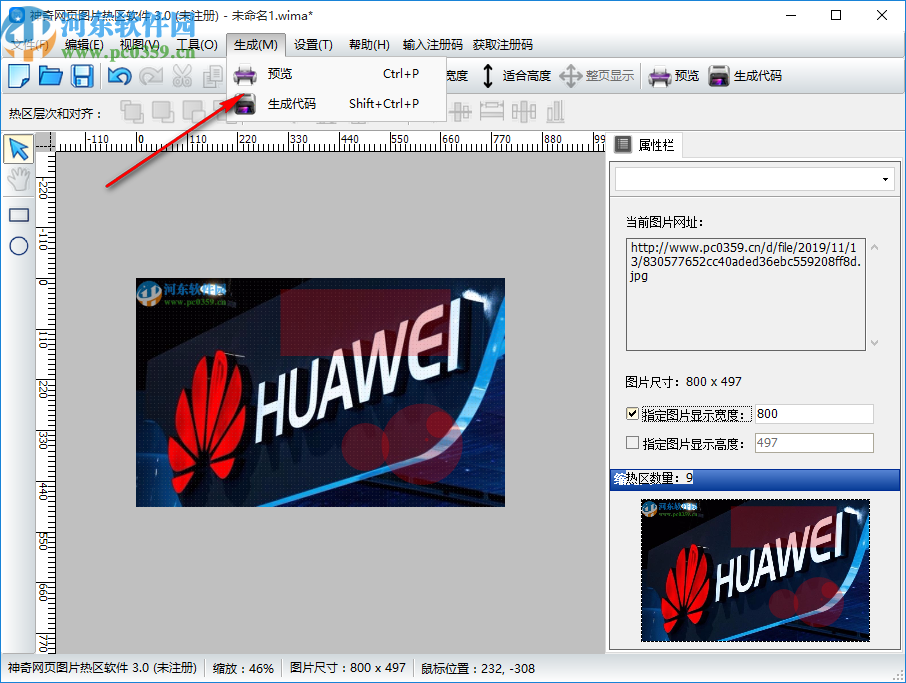The image size is (906, 683).
Task: Select 生成代码 from the open menu
Action: click(293, 103)
